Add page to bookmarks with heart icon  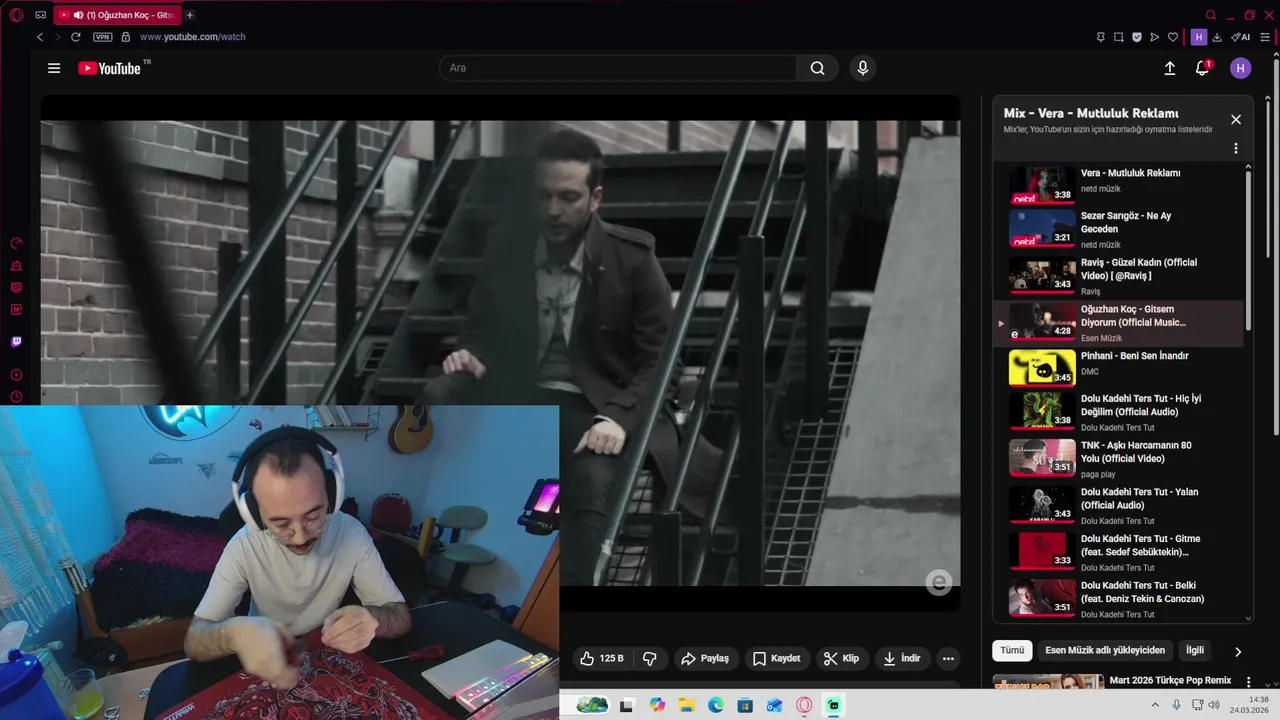[x=1173, y=37]
